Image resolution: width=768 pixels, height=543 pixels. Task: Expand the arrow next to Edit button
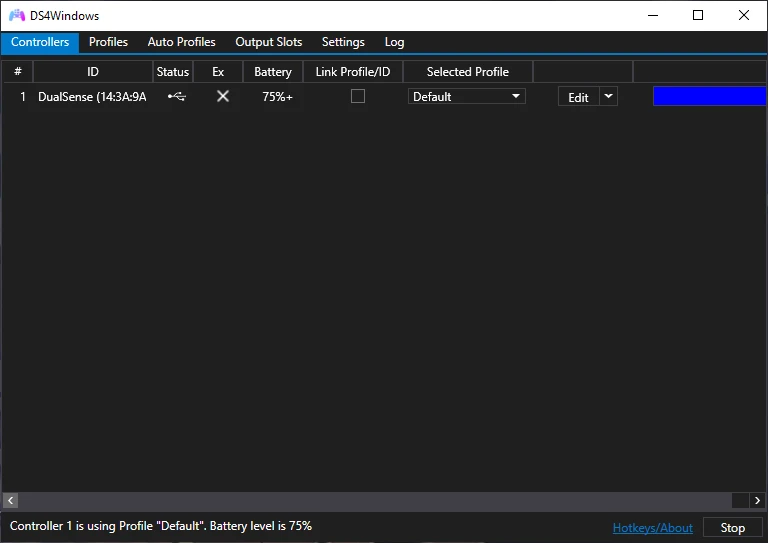(608, 97)
